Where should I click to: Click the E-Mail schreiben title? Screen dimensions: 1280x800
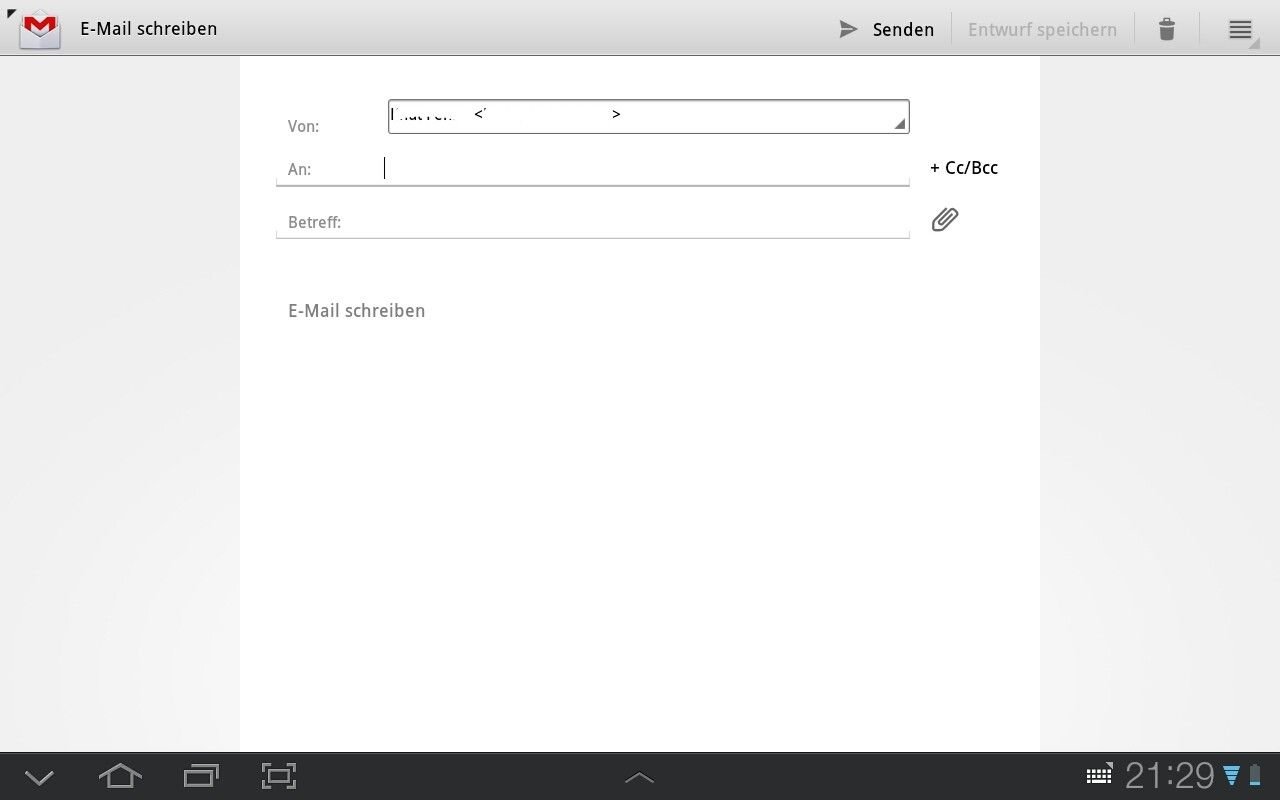149,29
